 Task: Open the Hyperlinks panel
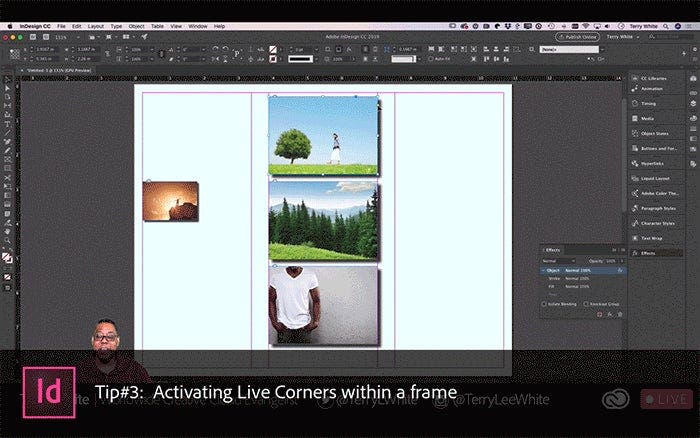tap(653, 163)
